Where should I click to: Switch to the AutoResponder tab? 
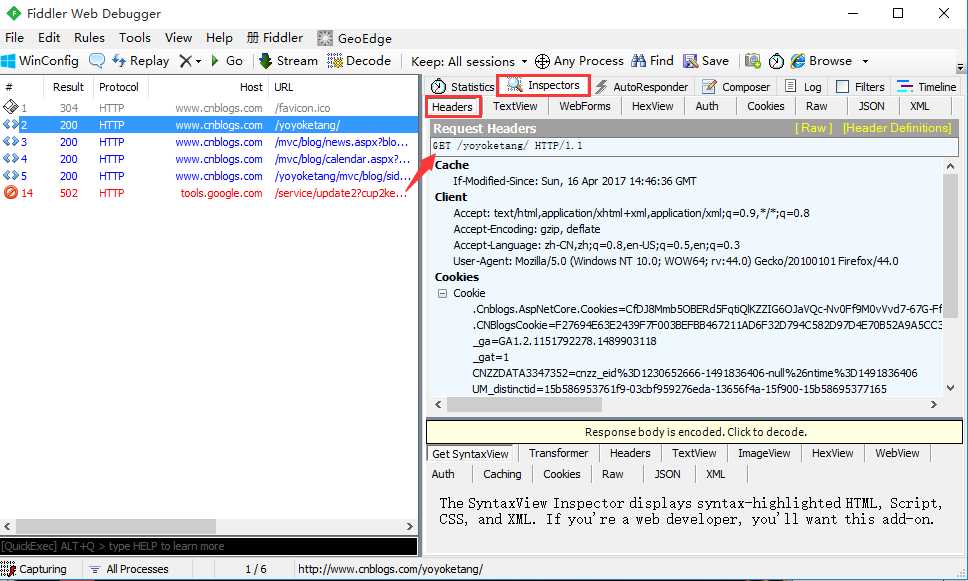pos(642,87)
